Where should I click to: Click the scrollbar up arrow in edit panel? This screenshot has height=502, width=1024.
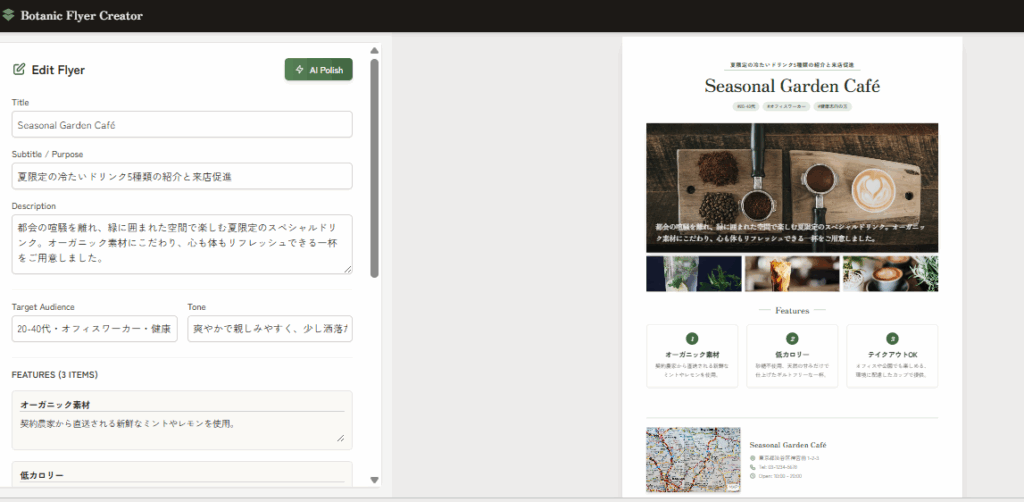(375, 50)
